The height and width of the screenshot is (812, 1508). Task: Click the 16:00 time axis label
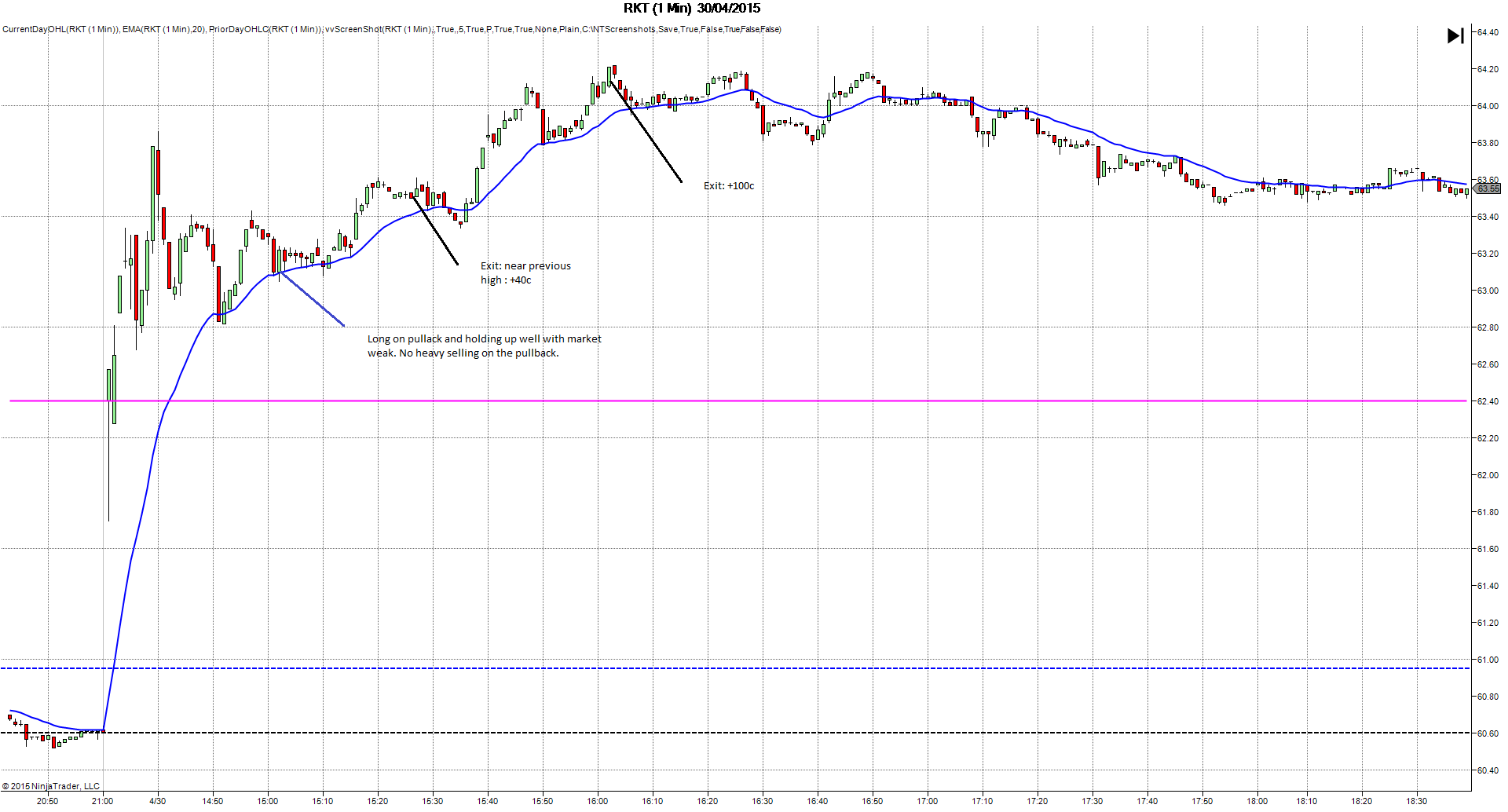(597, 801)
